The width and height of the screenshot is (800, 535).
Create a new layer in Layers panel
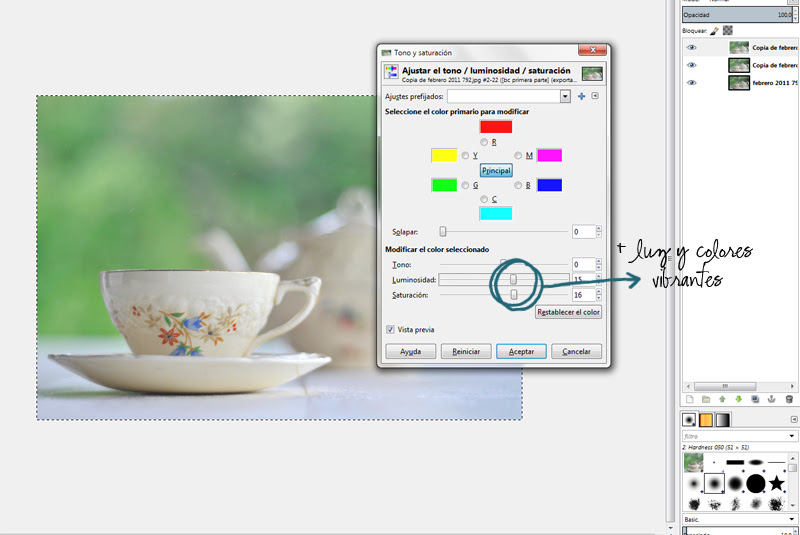pos(690,399)
